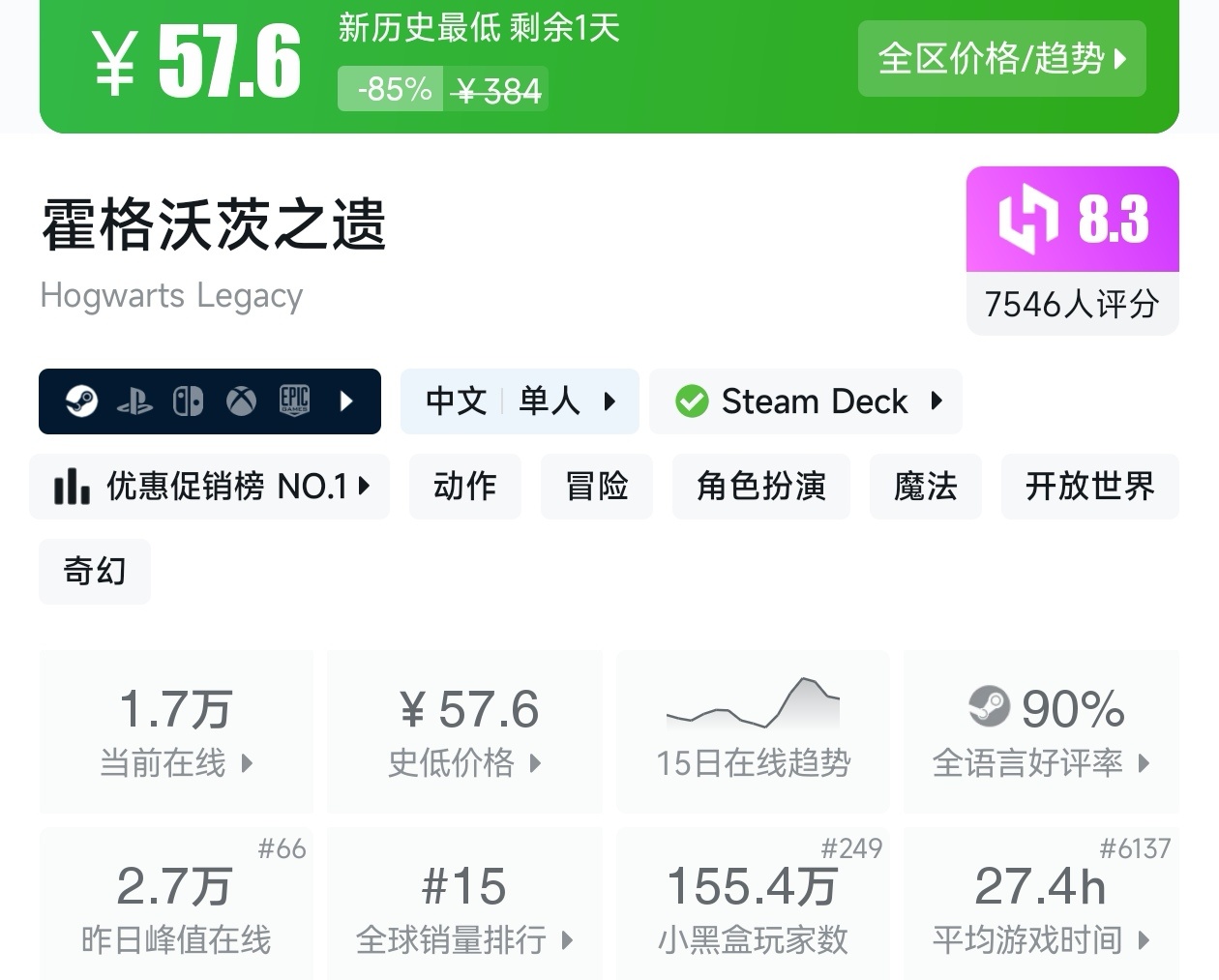Expand the 中文 单人 language details
This screenshot has height=980, width=1219.
click(x=520, y=401)
